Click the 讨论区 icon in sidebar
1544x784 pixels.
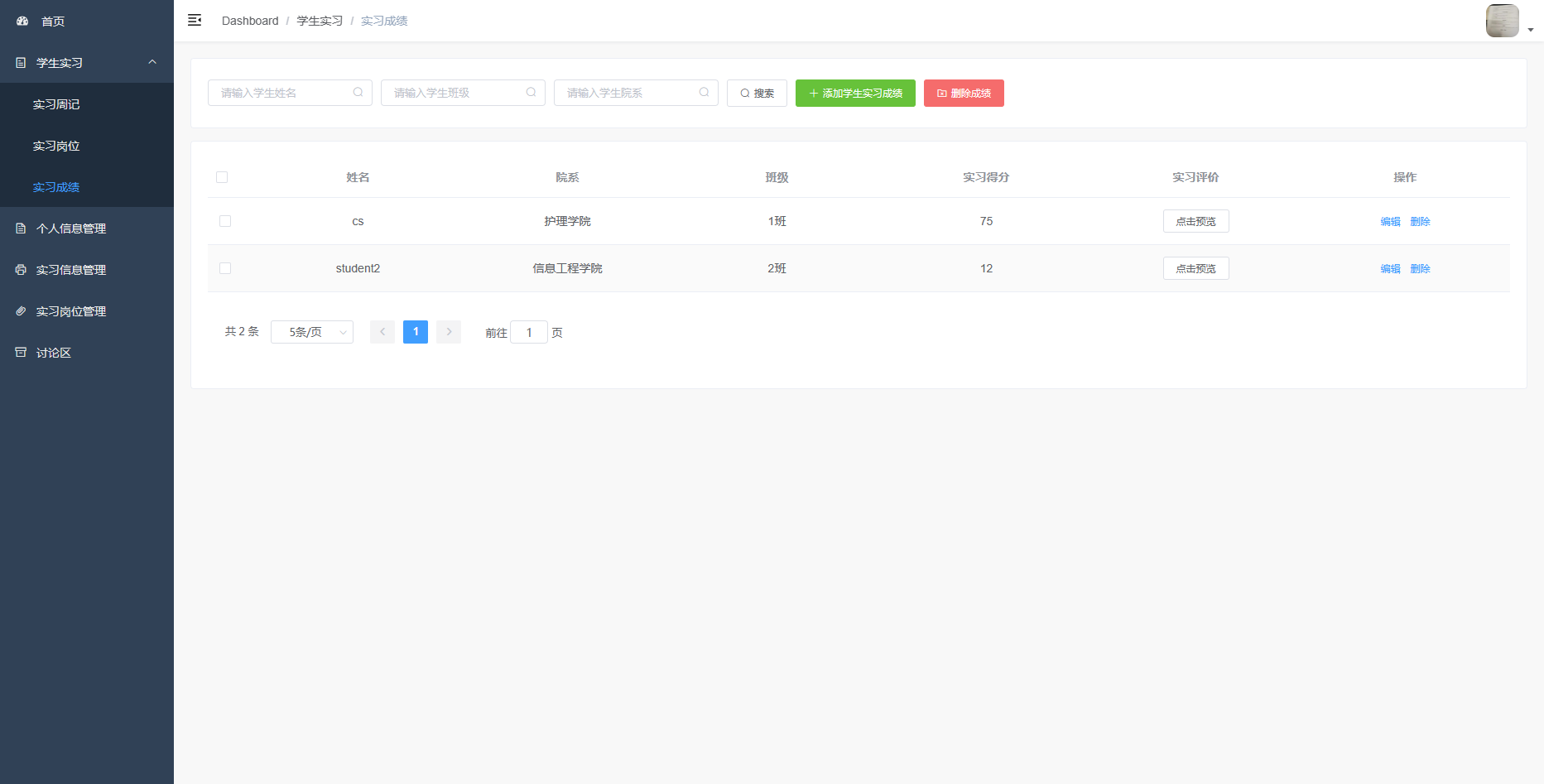22,353
